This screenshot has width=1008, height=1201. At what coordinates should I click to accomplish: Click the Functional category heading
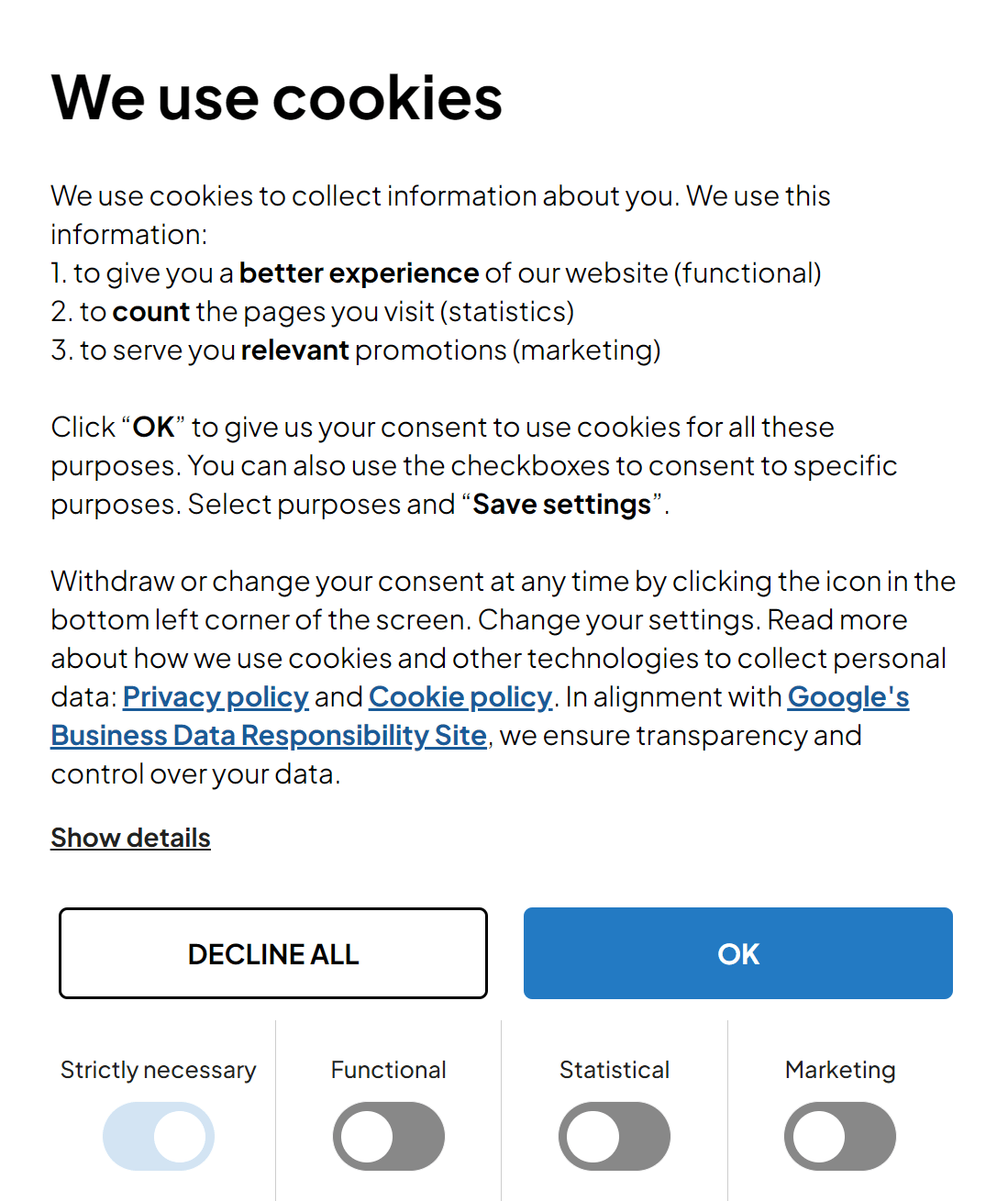[388, 1069]
